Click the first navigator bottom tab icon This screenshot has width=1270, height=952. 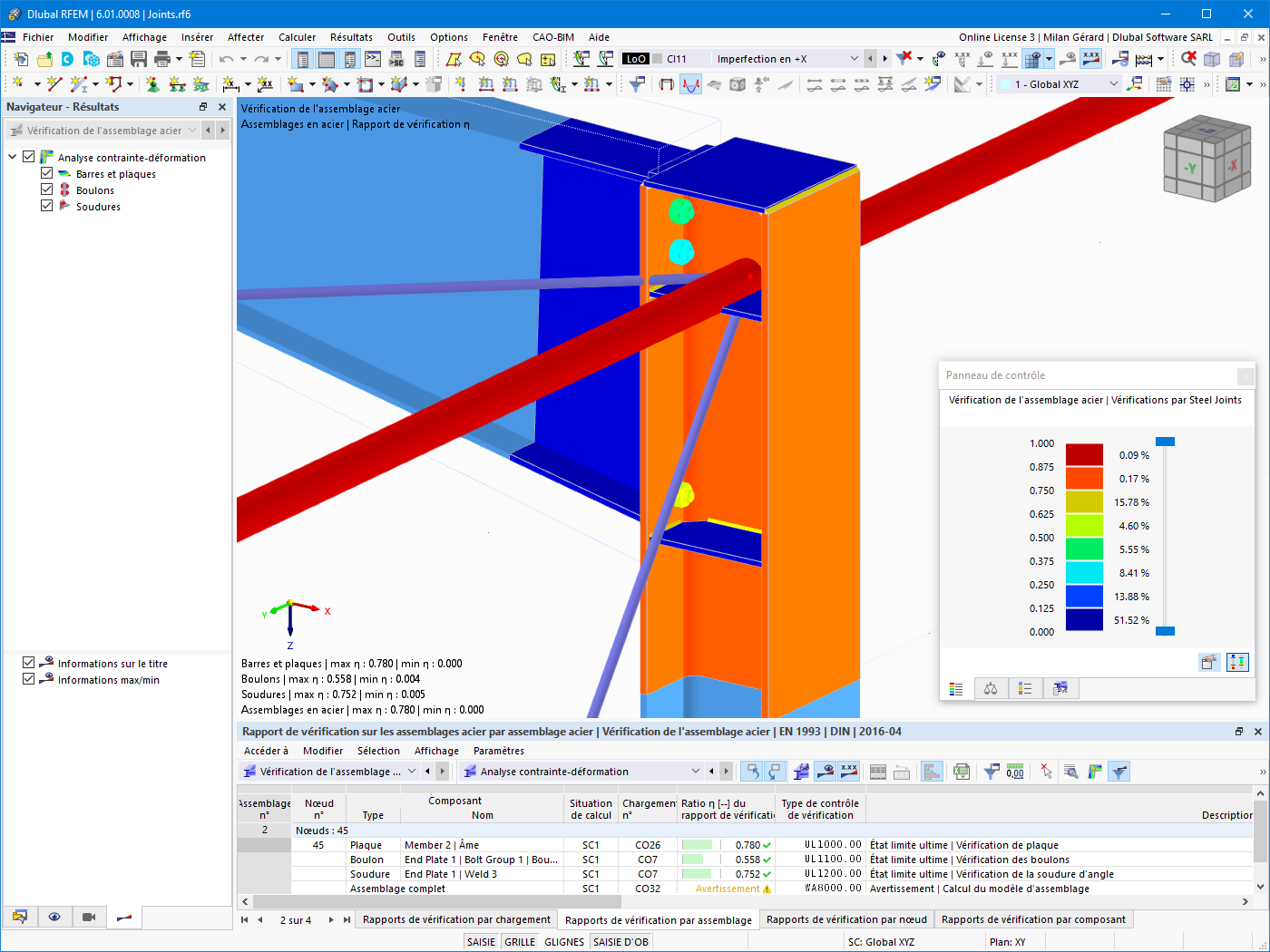pos(20,917)
